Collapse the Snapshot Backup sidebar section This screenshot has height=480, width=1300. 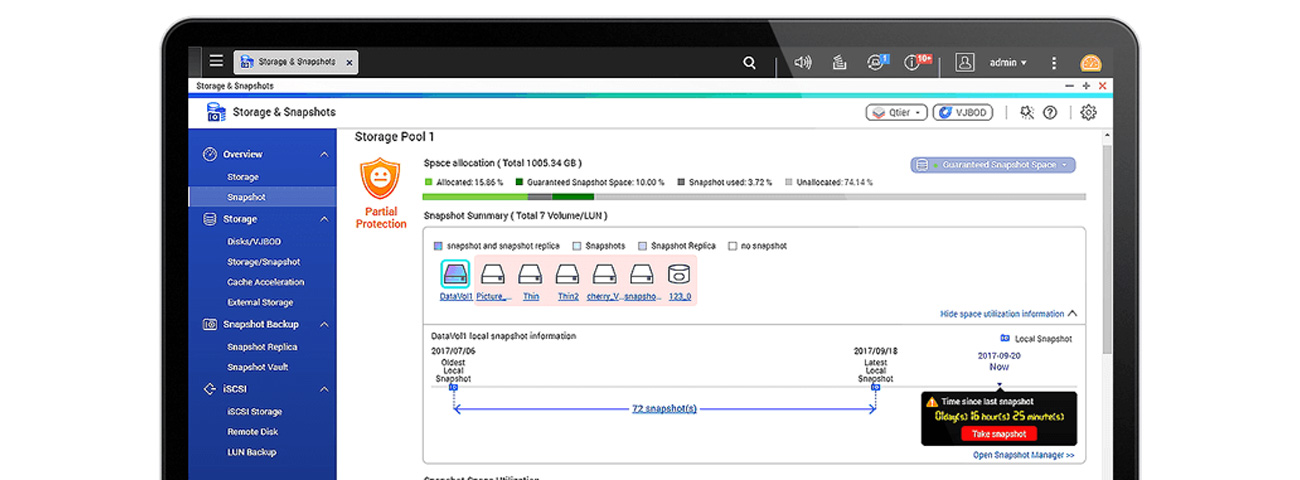click(x=324, y=325)
